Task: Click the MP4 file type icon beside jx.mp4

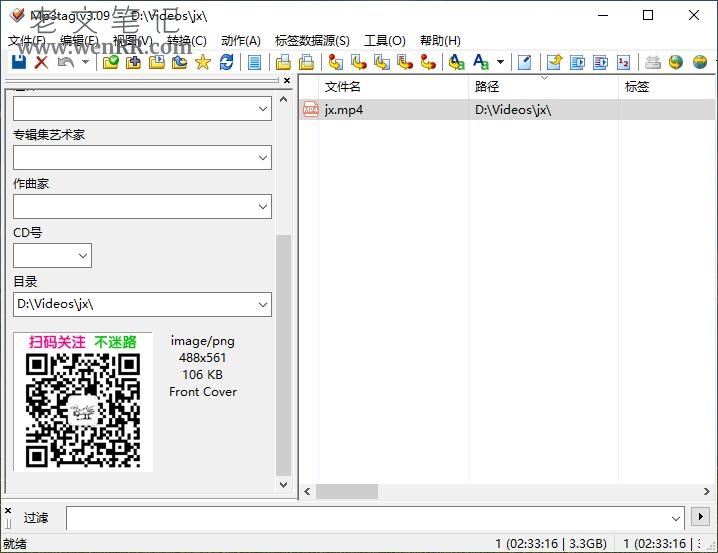Action: (311, 109)
